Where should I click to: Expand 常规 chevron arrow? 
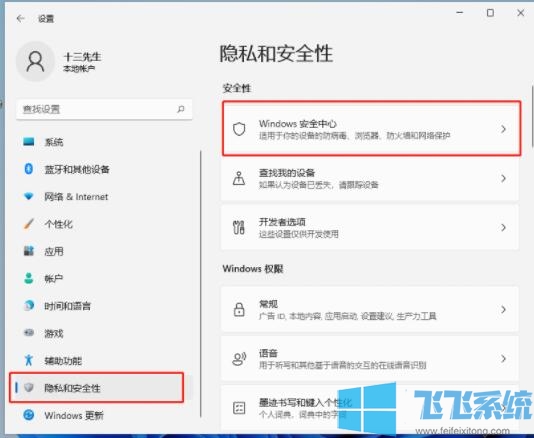tap(503, 309)
